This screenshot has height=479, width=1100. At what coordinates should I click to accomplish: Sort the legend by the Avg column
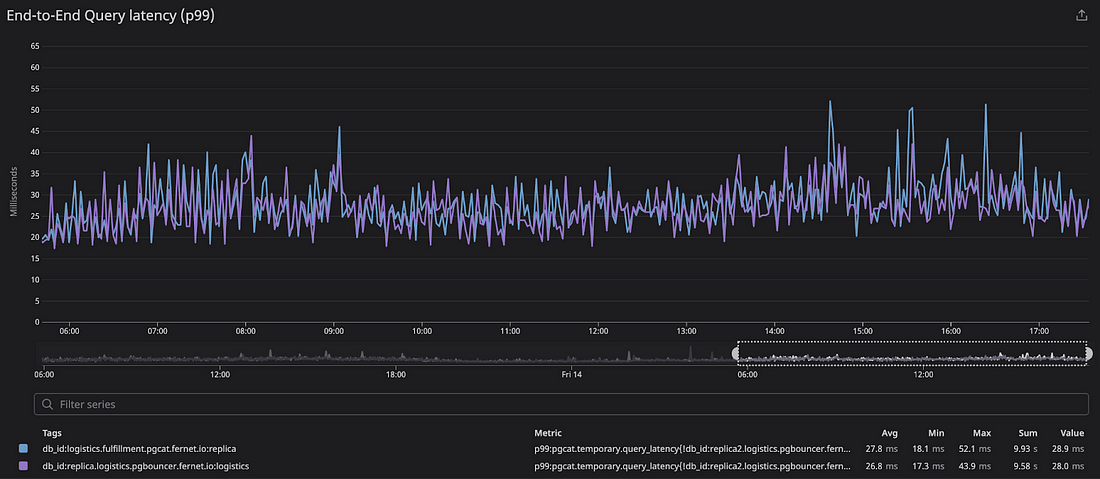(889, 433)
